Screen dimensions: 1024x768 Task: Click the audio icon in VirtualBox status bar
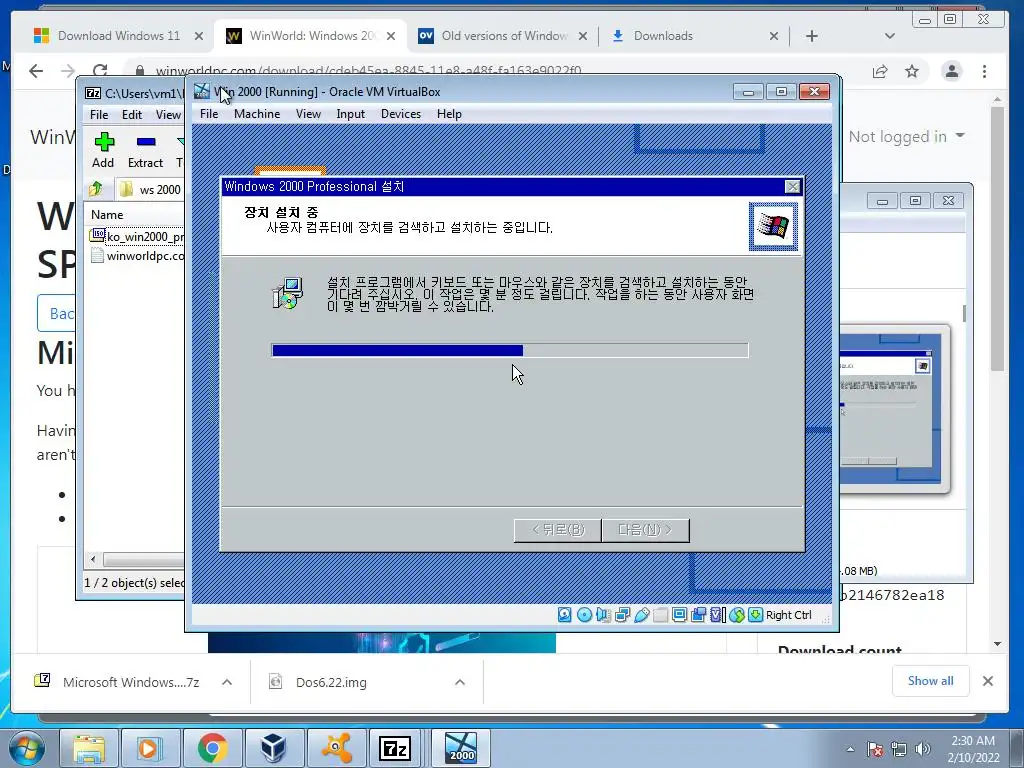click(x=603, y=615)
